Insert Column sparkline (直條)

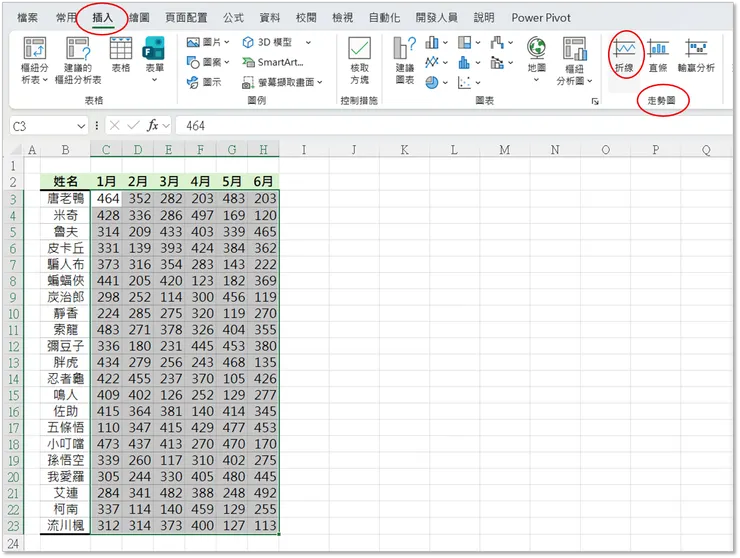click(x=658, y=55)
